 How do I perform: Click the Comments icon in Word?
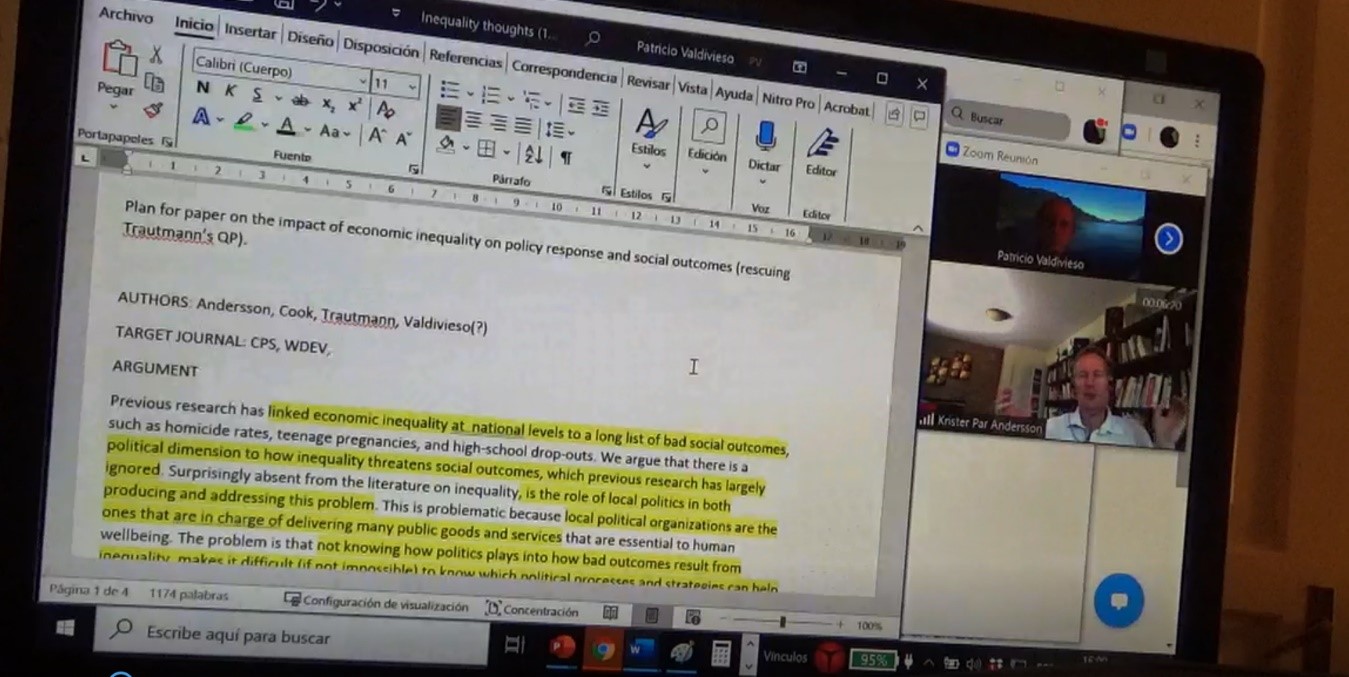click(x=918, y=117)
